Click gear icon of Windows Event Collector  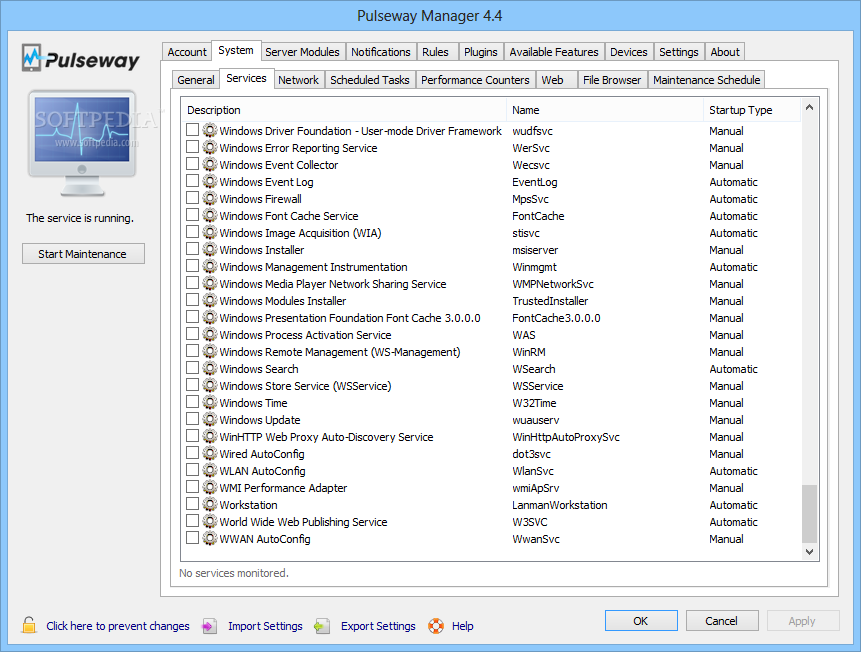pos(210,164)
